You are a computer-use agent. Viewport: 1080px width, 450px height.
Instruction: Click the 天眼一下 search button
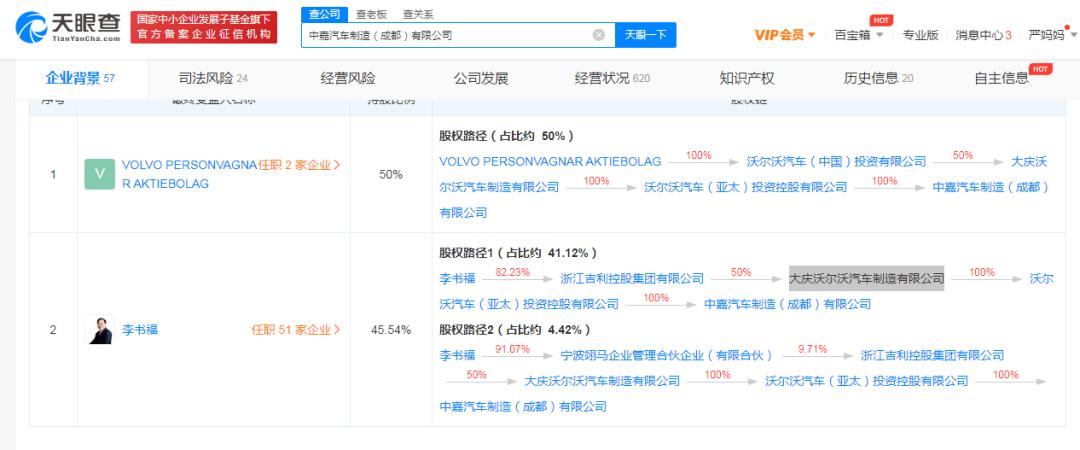(x=645, y=35)
